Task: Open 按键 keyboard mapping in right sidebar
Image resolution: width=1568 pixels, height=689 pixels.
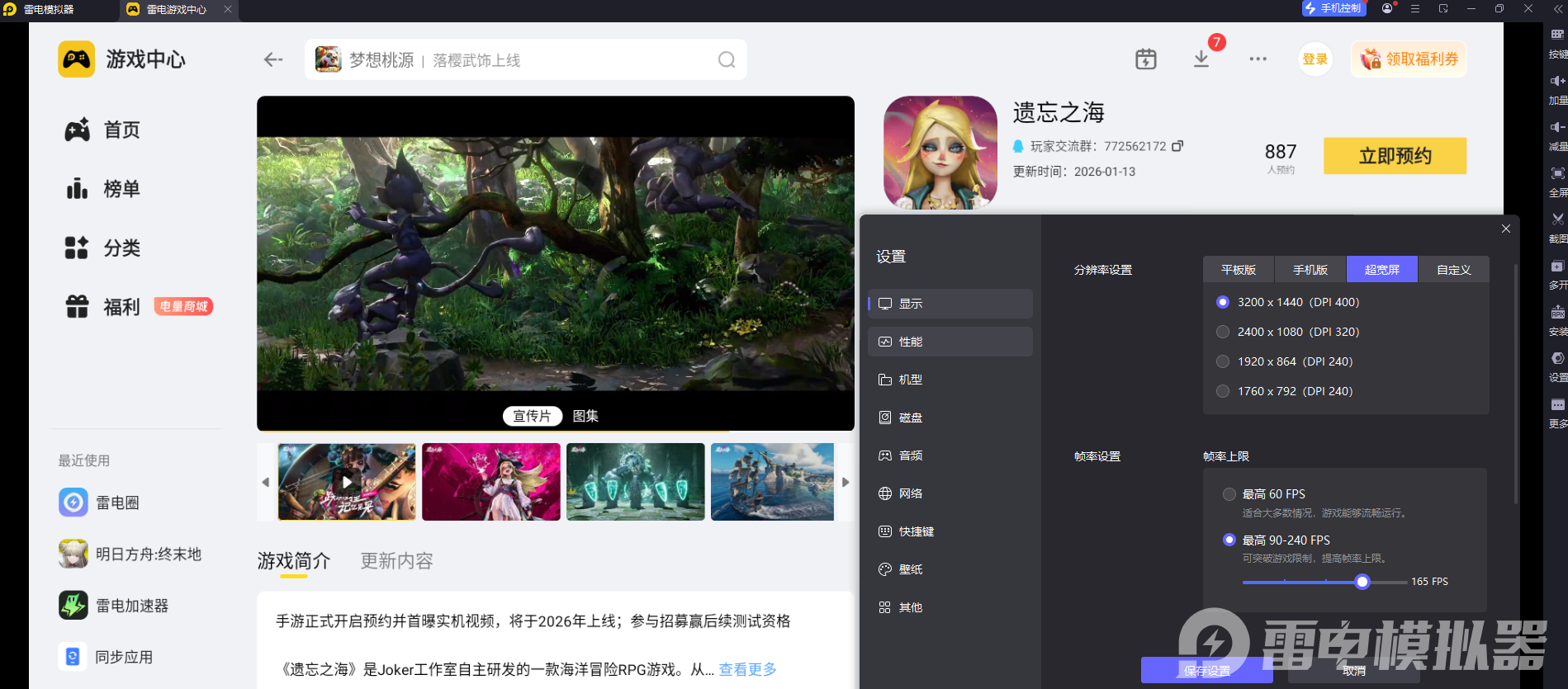Action: point(1557,44)
